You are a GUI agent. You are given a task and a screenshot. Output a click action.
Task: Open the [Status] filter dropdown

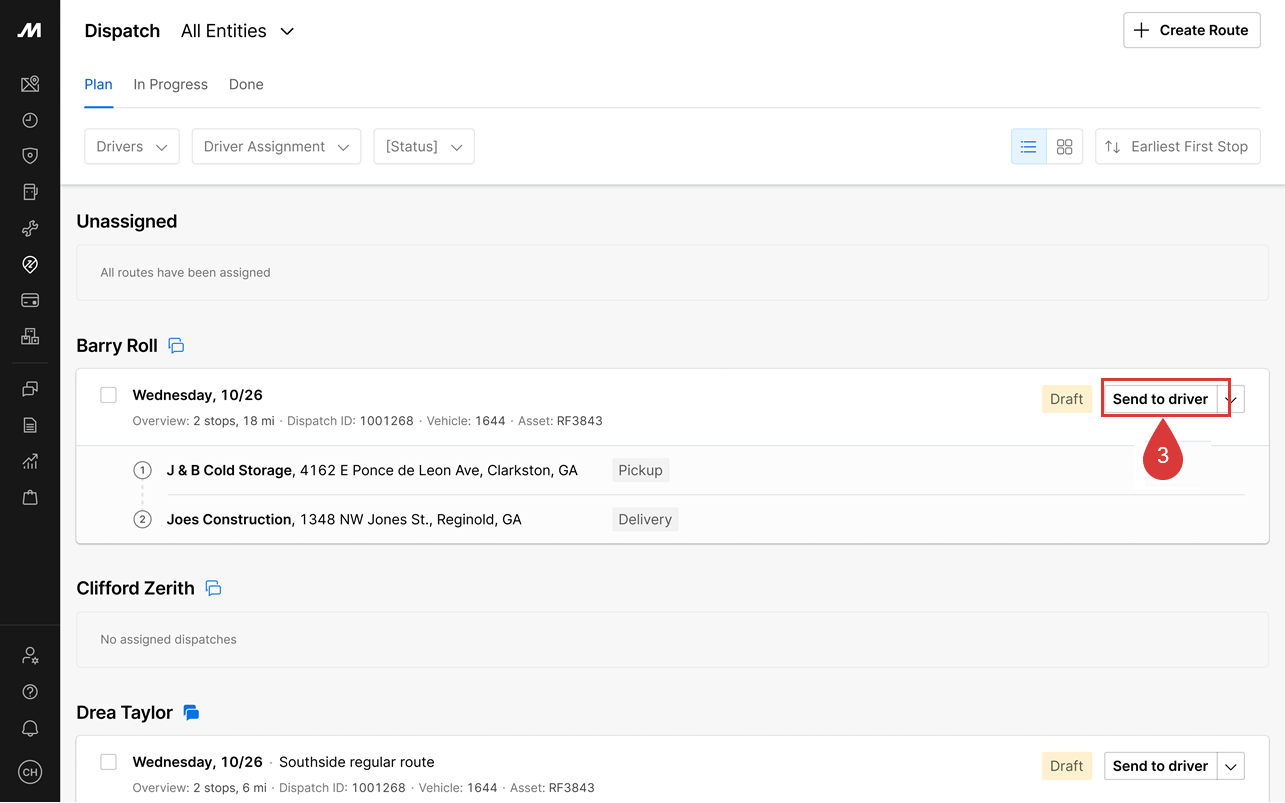point(424,147)
